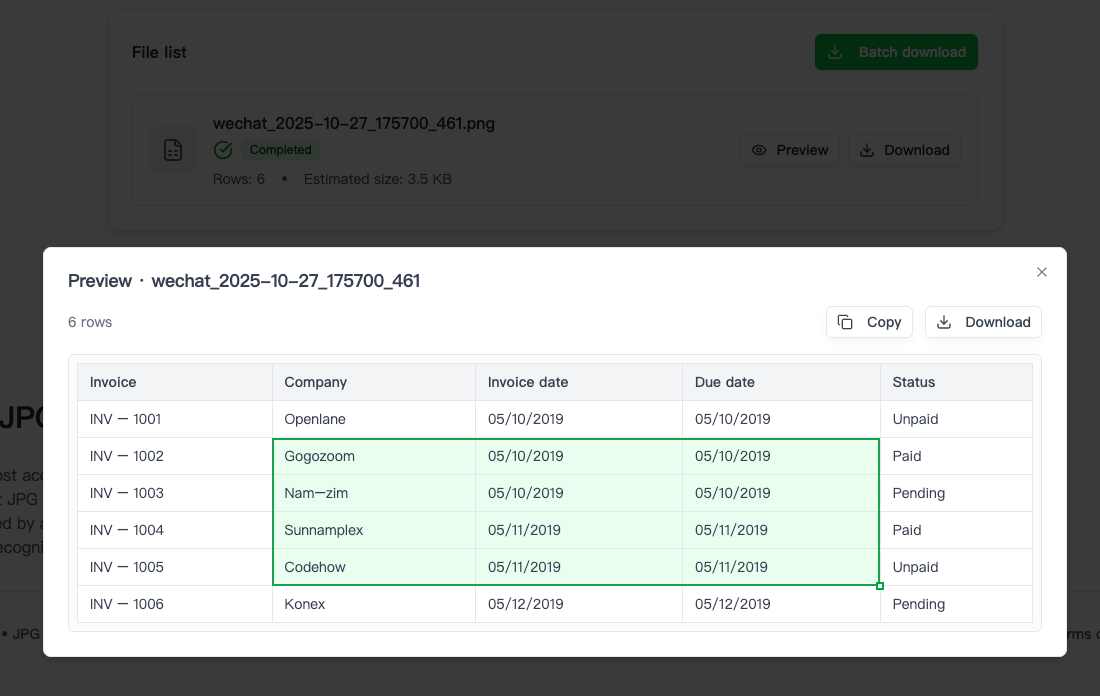The height and width of the screenshot is (696, 1100).
Task: Select the Company column header
Action: tap(315, 382)
